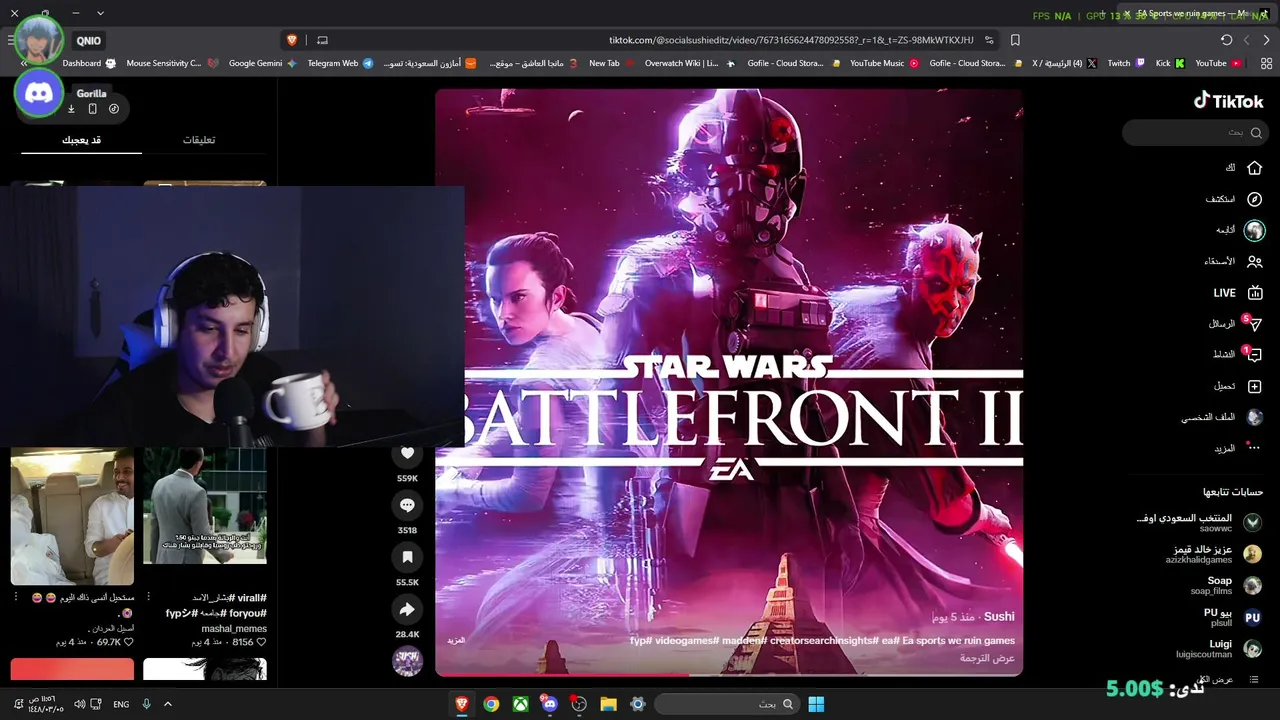Click the microphone icon in system tray
This screenshot has width=1280, height=720.
pyautogui.click(x=146, y=704)
